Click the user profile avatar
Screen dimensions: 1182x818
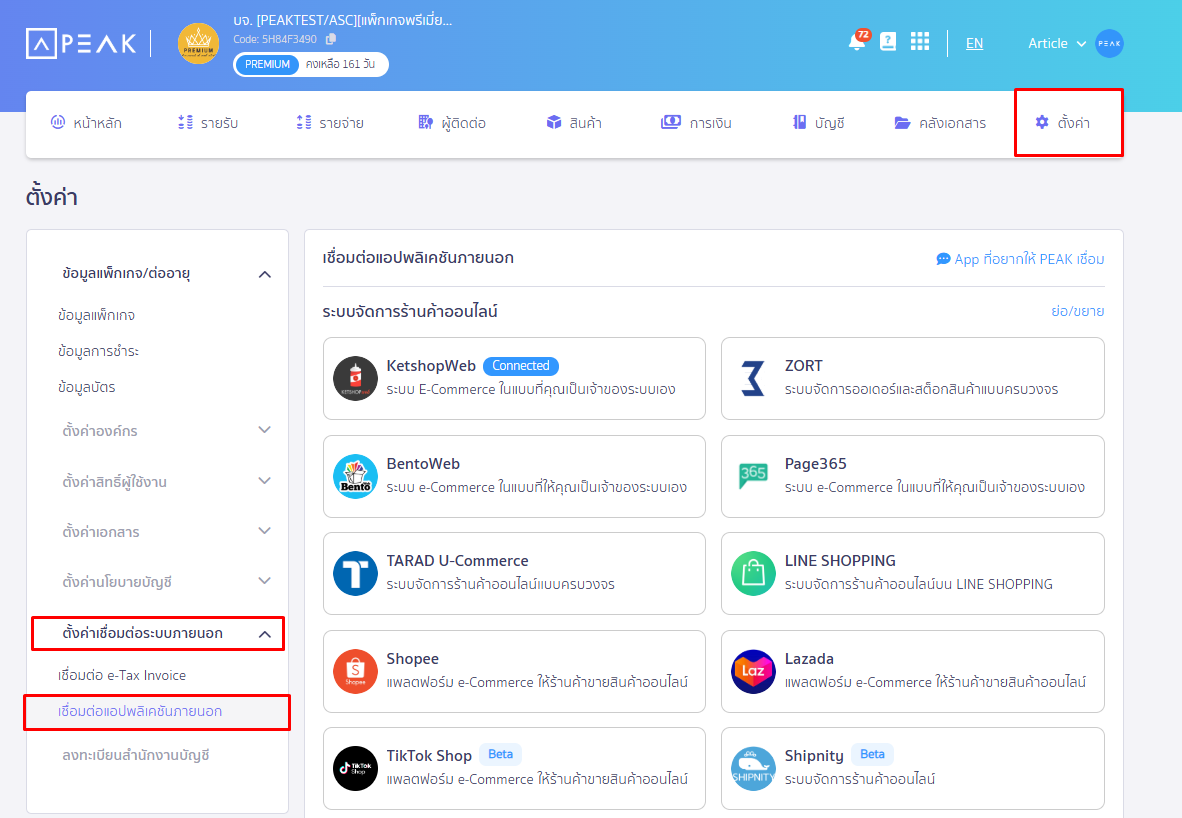pyautogui.click(x=1109, y=43)
